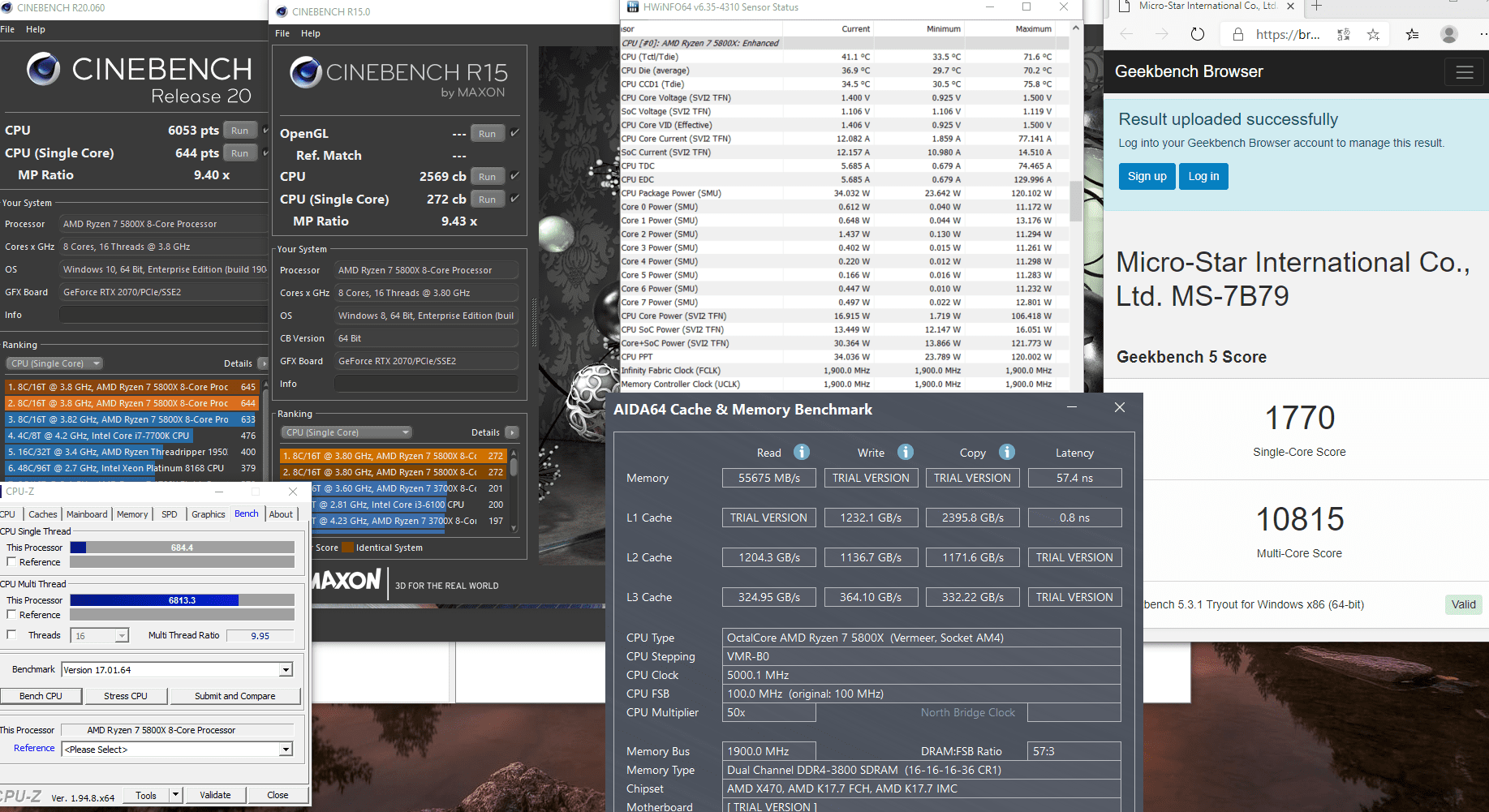This screenshot has height=812, width=1489.
Task: Open the File menu in Cinebench R15
Action: 282,33
